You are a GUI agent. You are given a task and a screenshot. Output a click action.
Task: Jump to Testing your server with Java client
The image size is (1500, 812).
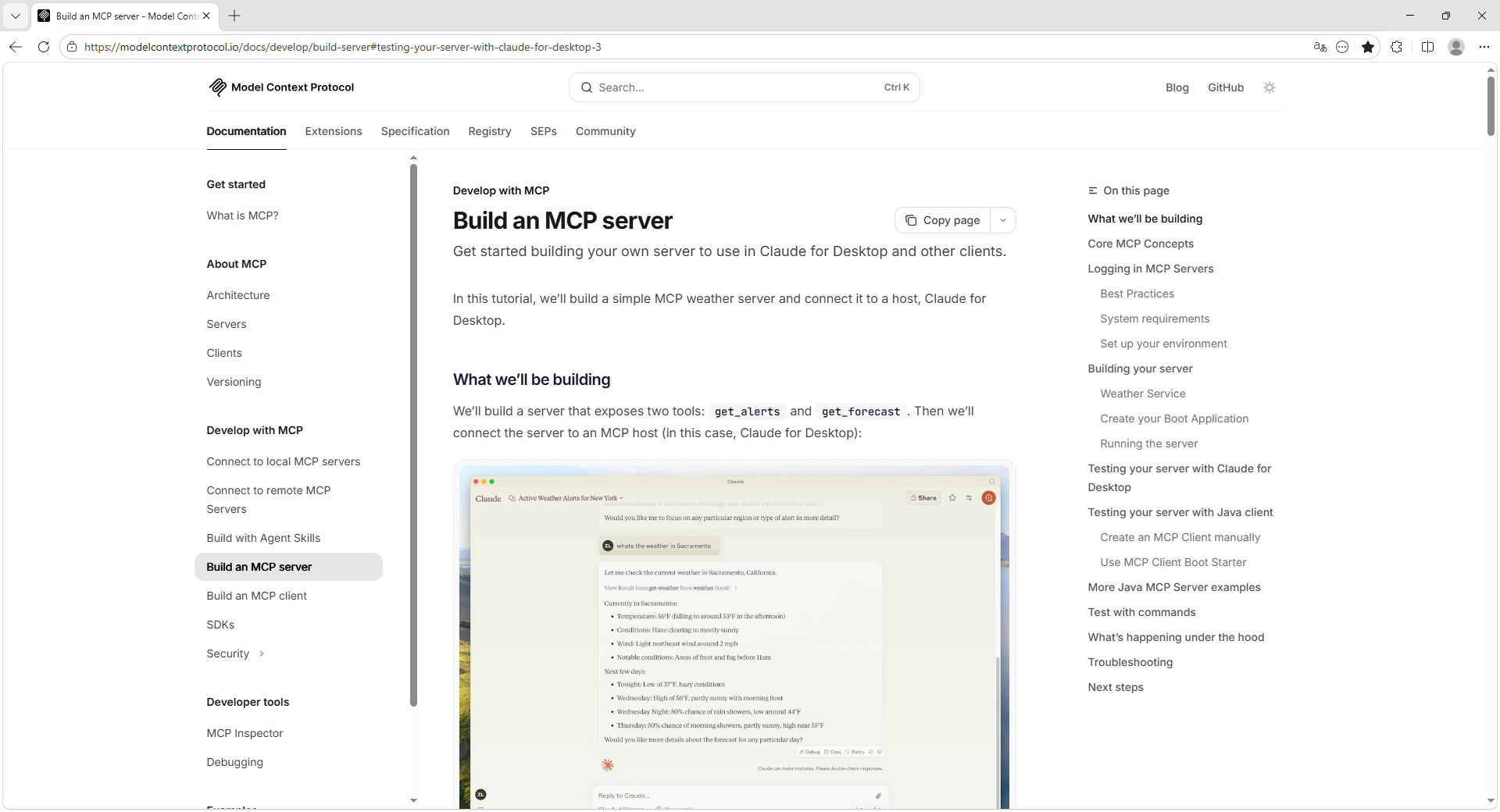pos(1180,512)
